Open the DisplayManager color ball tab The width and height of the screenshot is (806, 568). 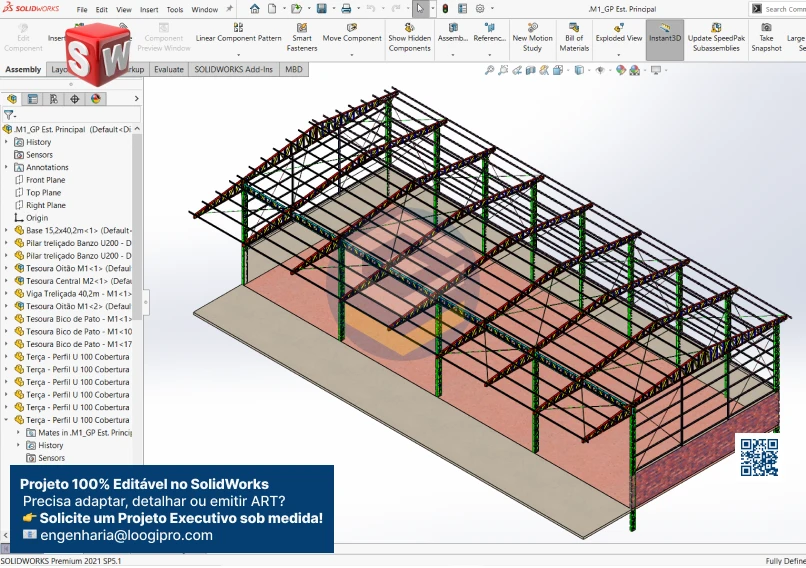[x=96, y=99]
